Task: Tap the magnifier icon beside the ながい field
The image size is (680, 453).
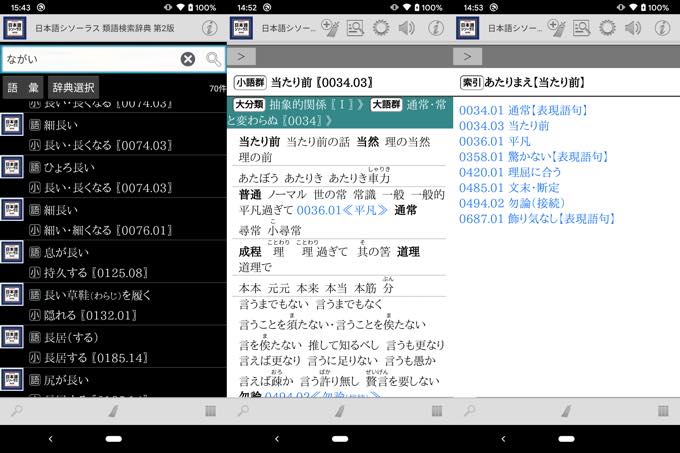Action: 213,59
